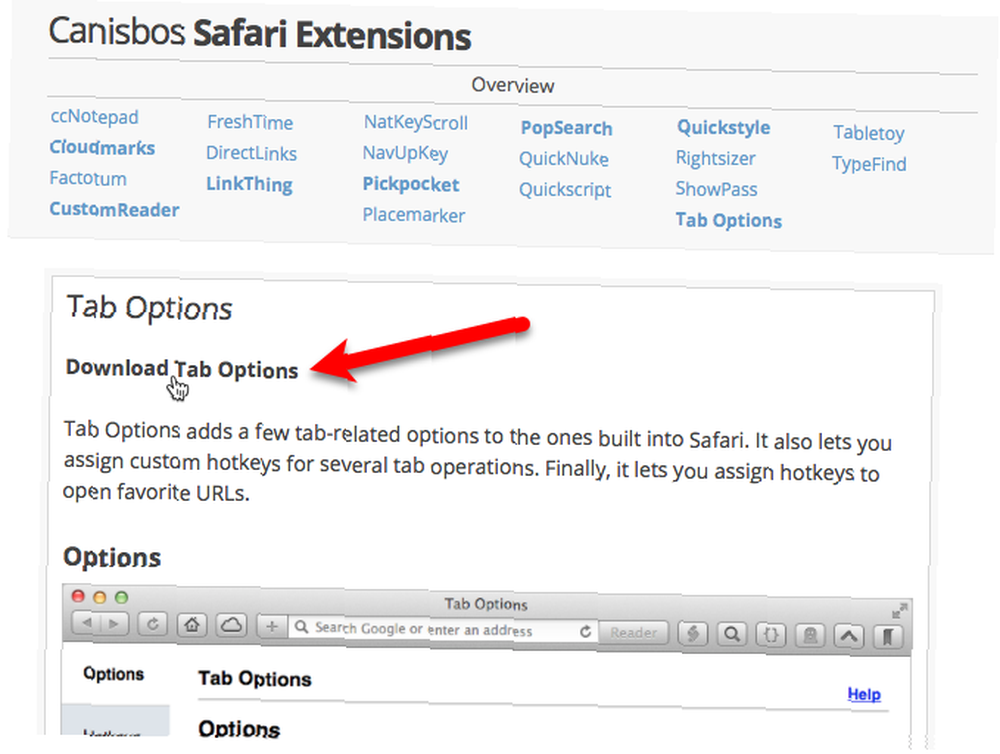Select Tab Options in extension list
Screen dimensions: 1000x754
coord(728,220)
